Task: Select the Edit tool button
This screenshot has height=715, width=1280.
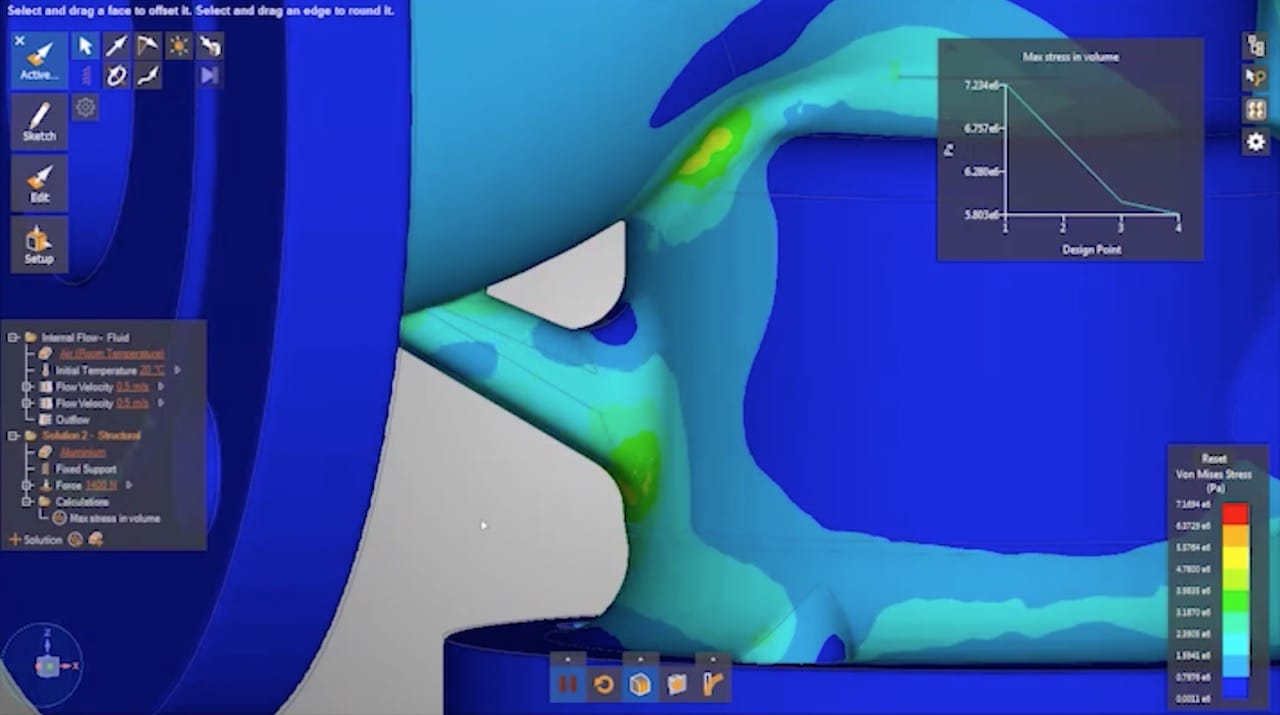Action: [39, 183]
